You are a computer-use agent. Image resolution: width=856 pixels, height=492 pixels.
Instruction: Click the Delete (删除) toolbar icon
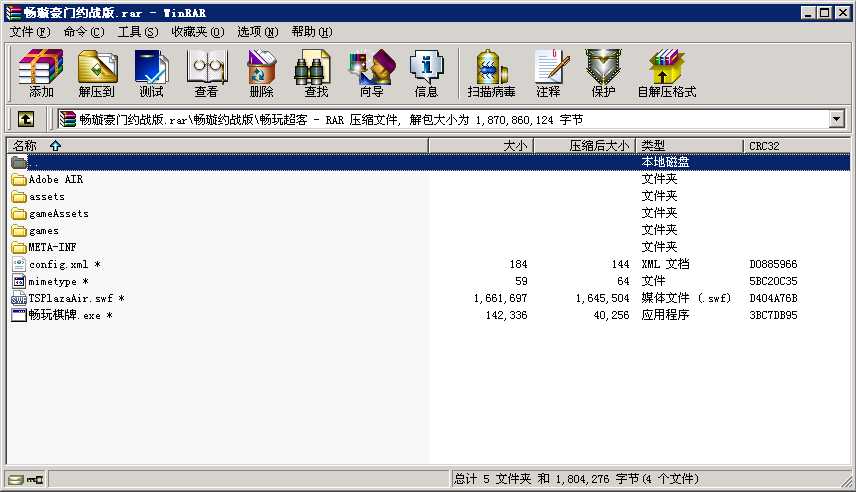point(261,74)
